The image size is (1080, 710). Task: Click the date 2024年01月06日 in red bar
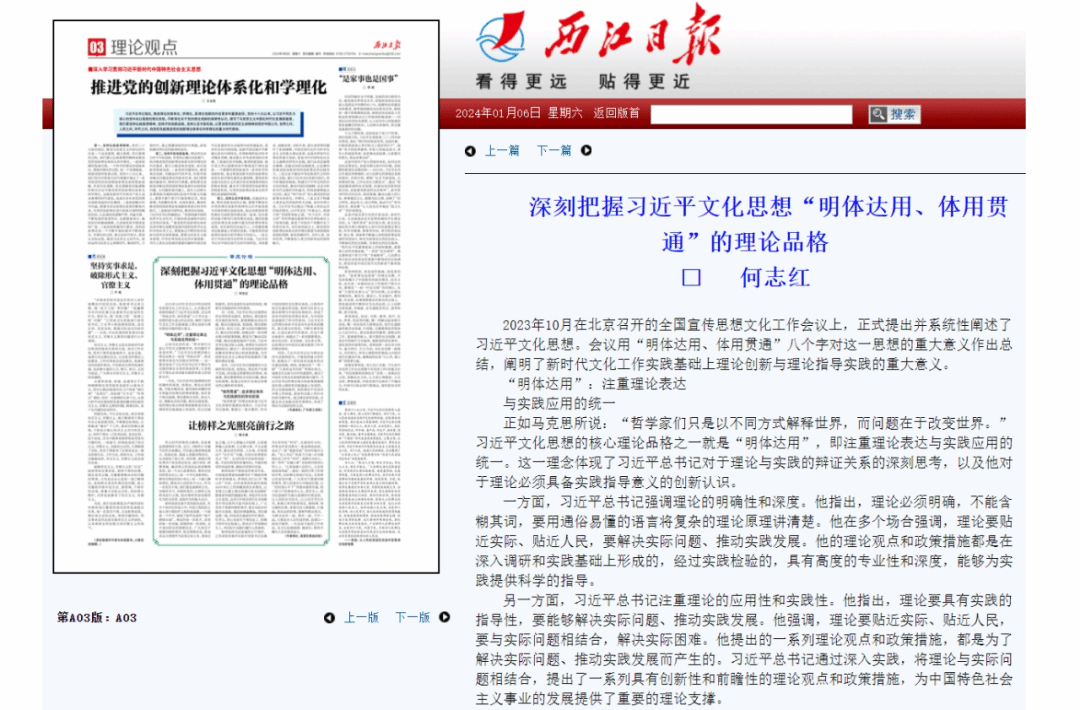click(x=498, y=113)
